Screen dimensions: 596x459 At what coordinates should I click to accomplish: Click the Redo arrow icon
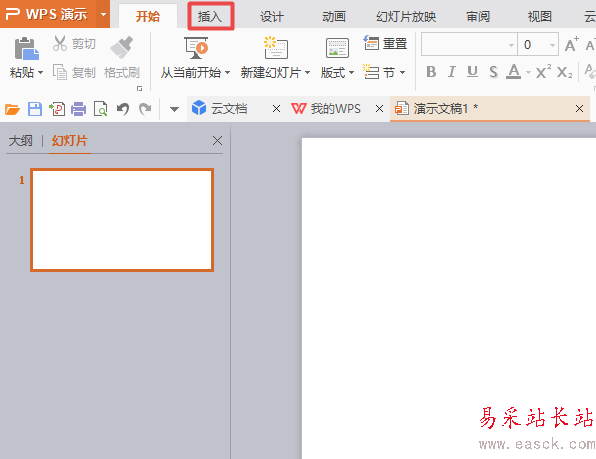click(x=145, y=109)
